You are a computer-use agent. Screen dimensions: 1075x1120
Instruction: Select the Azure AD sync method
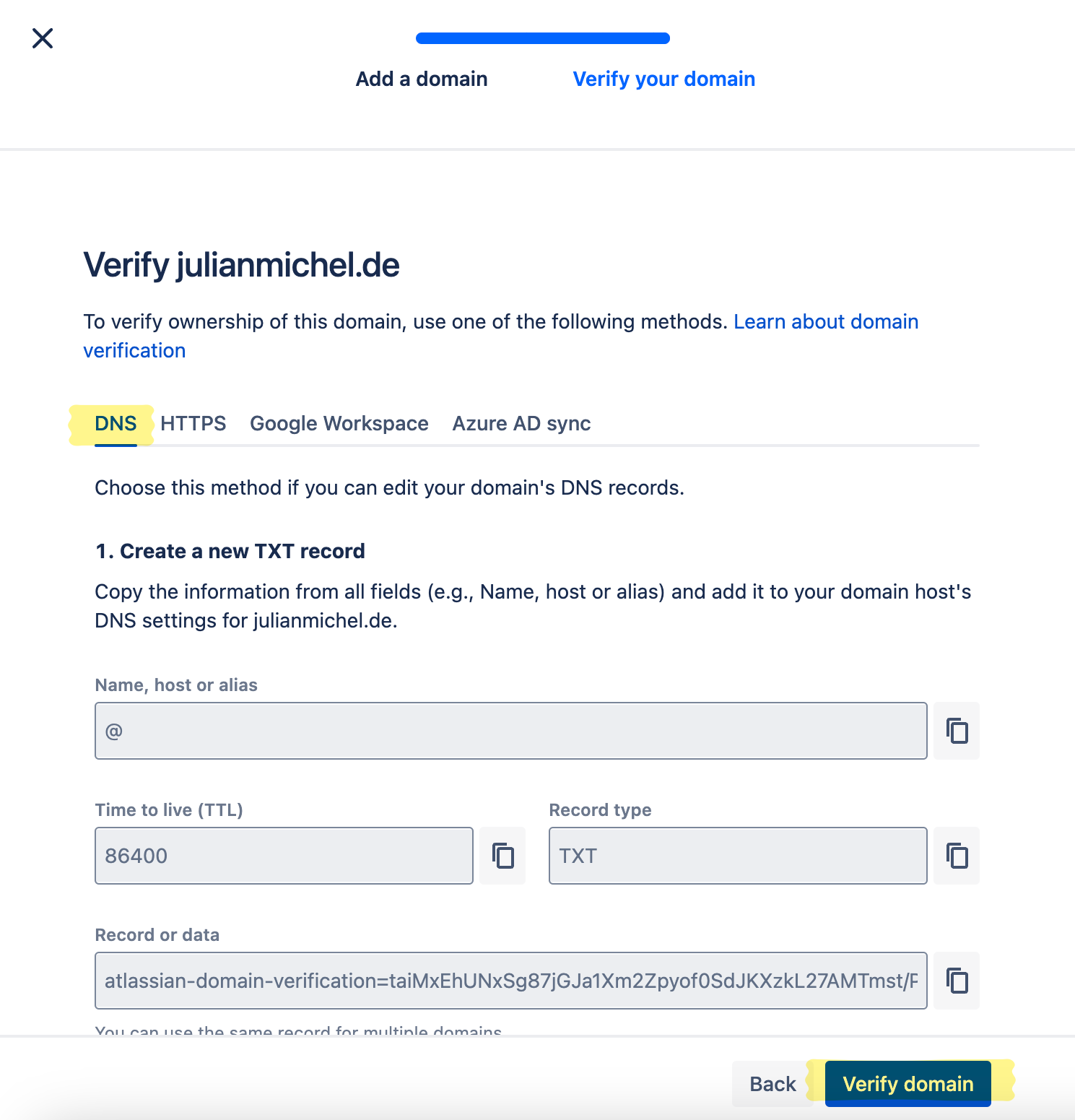pyautogui.click(x=521, y=423)
